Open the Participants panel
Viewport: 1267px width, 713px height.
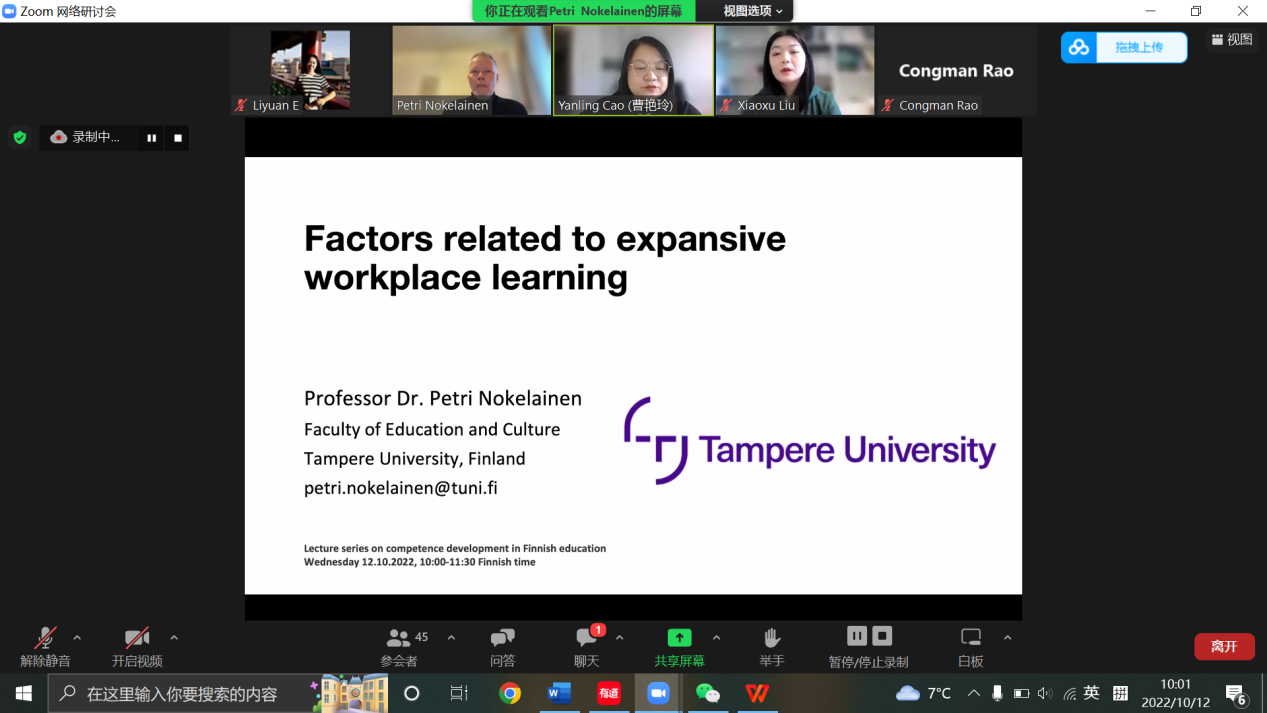(x=400, y=646)
